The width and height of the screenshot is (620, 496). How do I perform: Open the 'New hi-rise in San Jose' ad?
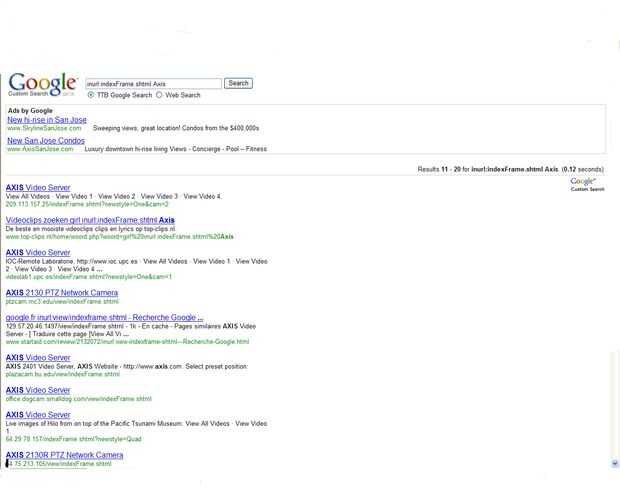(47, 120)
